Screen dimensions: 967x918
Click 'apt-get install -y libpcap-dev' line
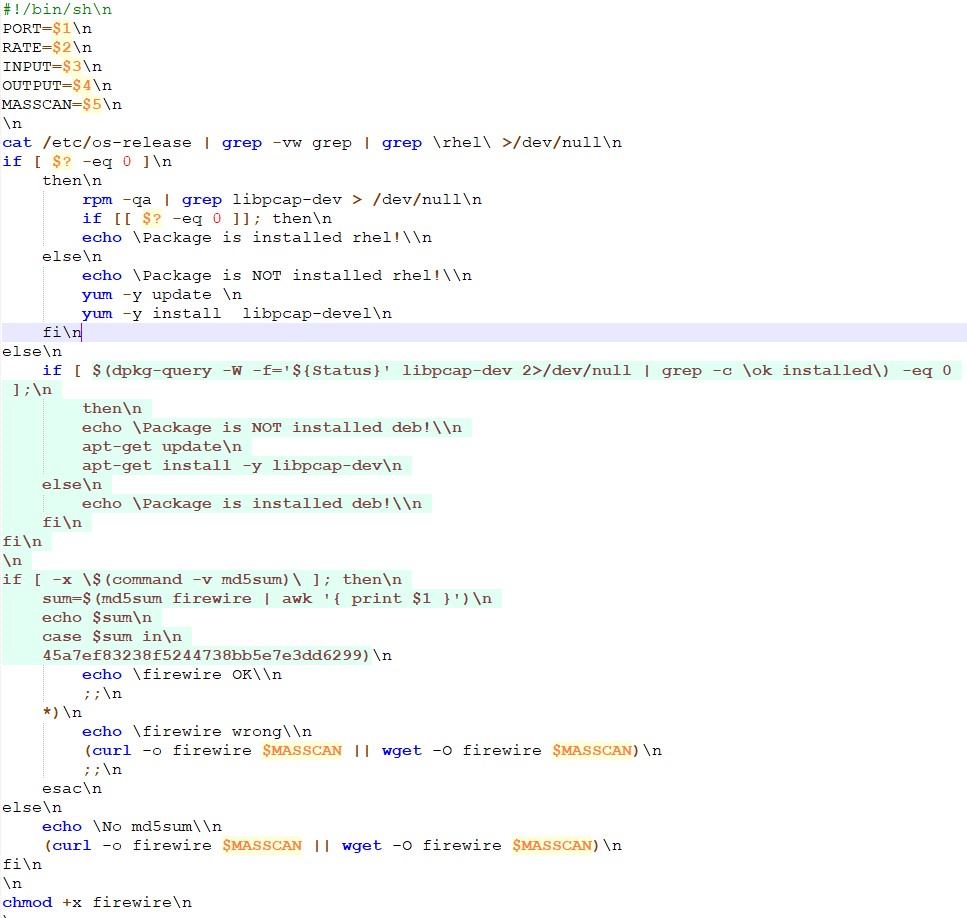click(242, 466)
